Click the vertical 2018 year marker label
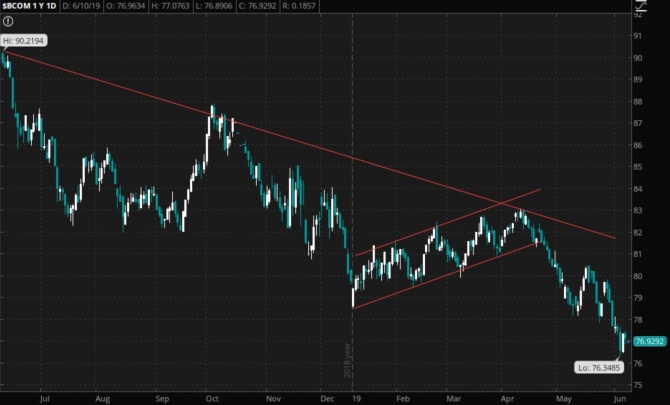 347,360
